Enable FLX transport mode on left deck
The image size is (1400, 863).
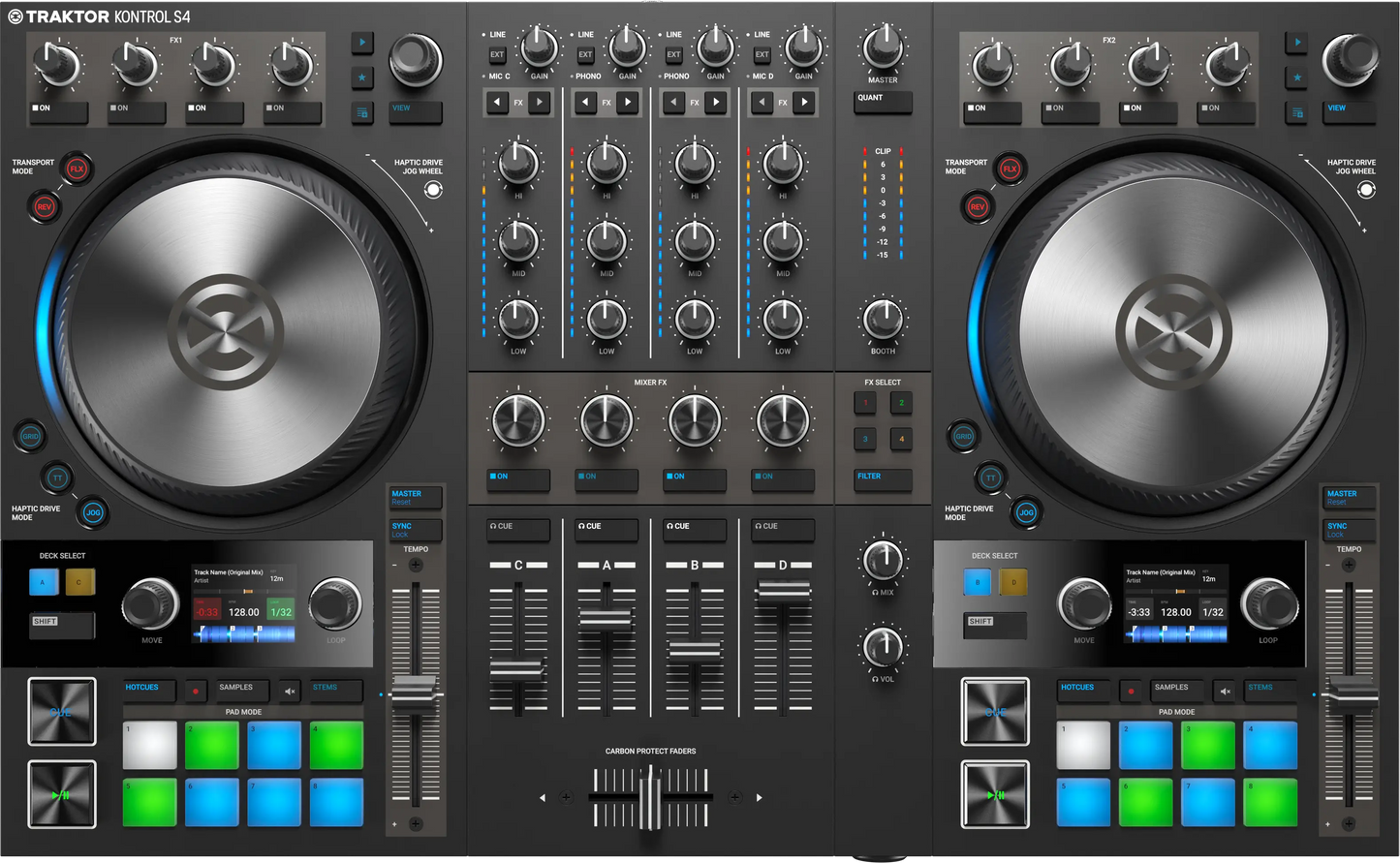78,168
